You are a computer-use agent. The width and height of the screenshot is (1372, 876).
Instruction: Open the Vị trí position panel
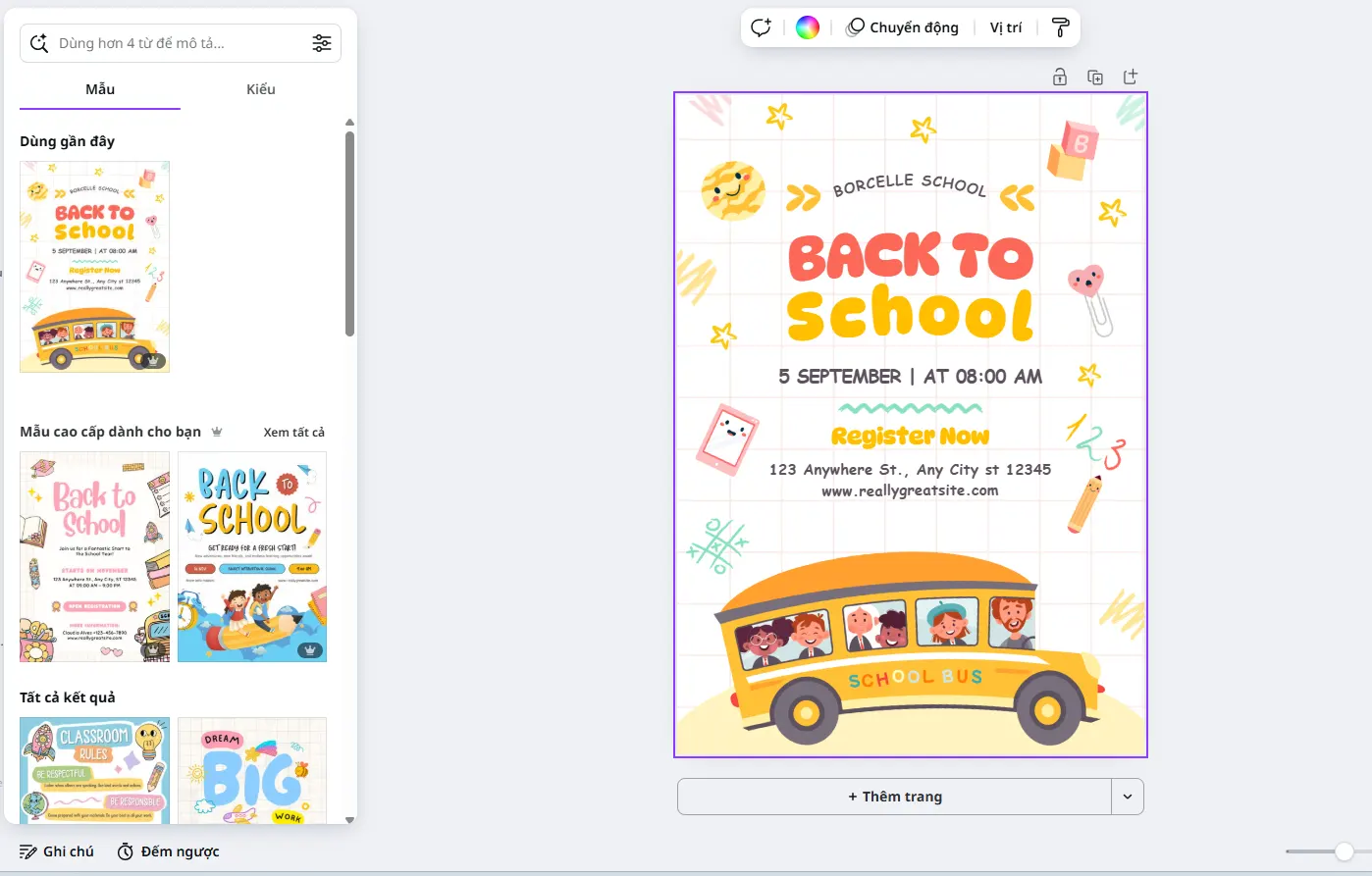coord(1006,27)
